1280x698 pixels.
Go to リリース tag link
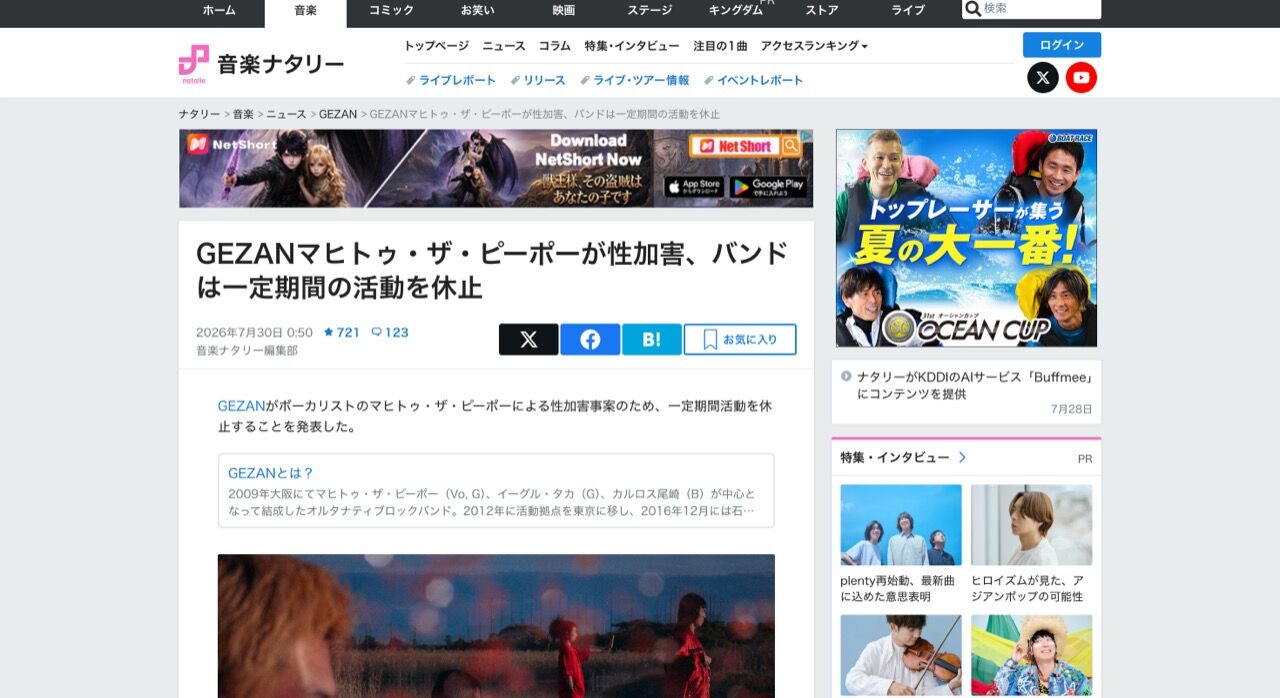click(x=538, y=80)
